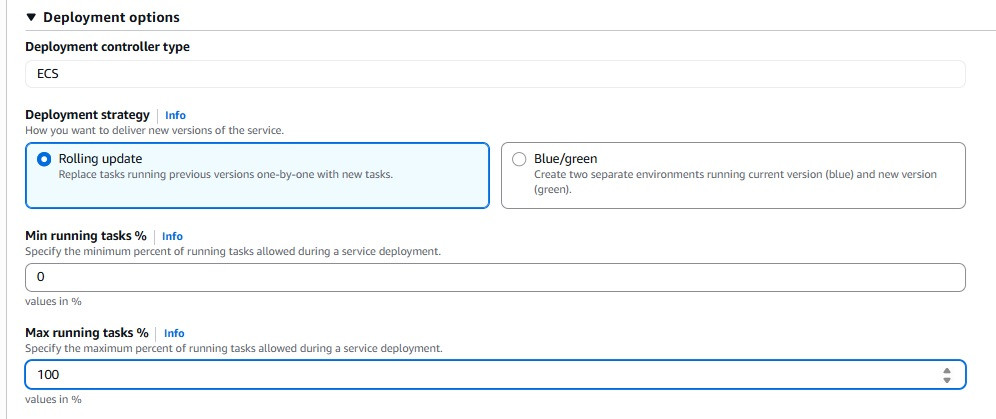
Task: Decrease Max running tasks with down arrow
Action: tap(946, 379)
